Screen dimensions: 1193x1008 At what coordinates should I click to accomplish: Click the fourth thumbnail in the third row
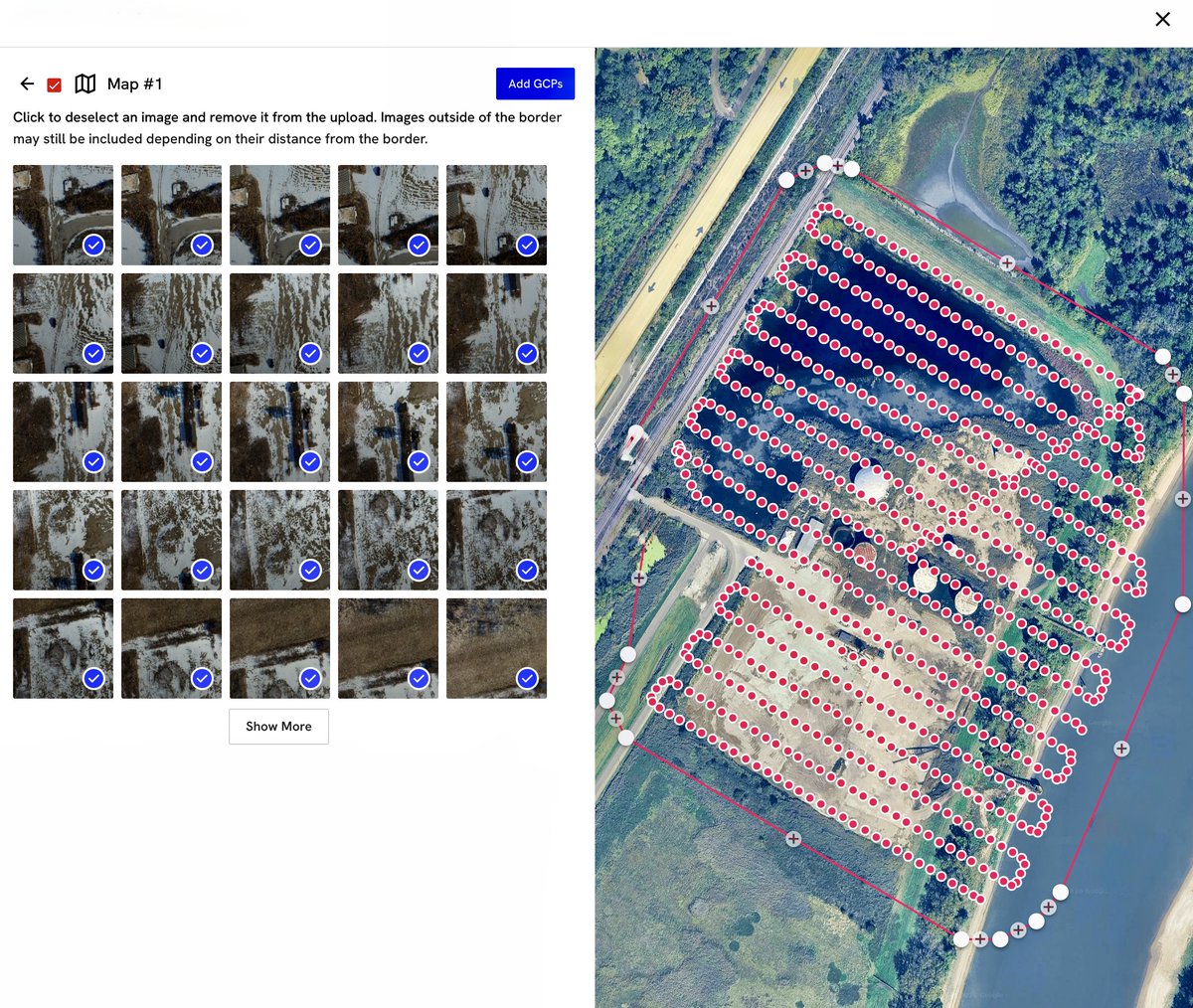click(x=388, y=431)
